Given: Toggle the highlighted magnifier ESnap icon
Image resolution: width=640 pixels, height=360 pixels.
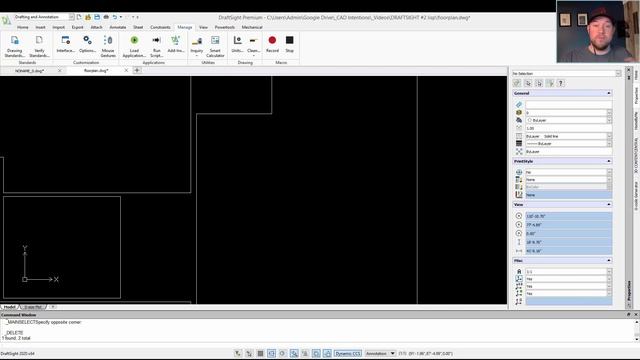Looking at the screenshot, I should click(294, 353).
